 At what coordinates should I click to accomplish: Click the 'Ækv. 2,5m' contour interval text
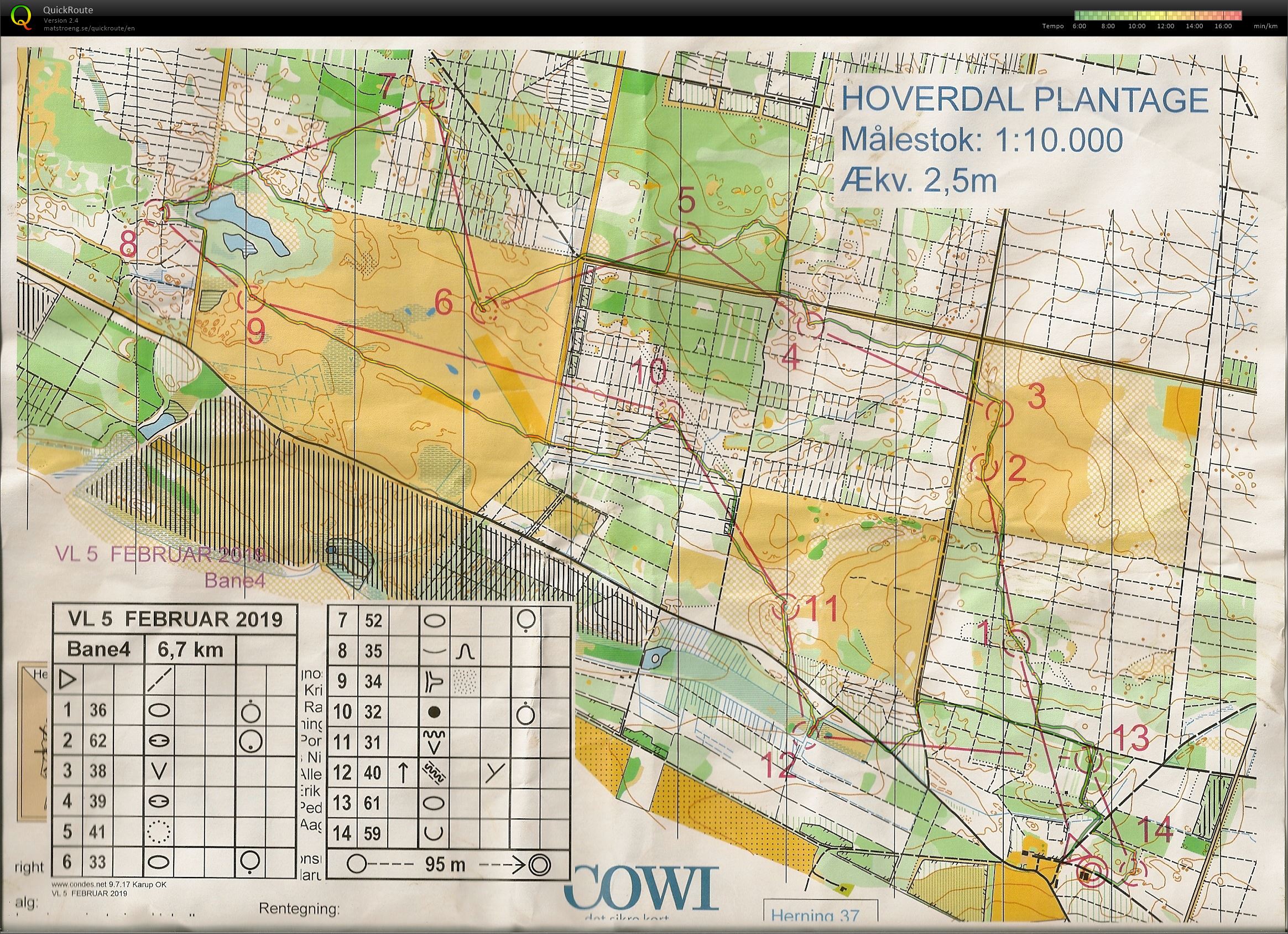click(919, 180)
